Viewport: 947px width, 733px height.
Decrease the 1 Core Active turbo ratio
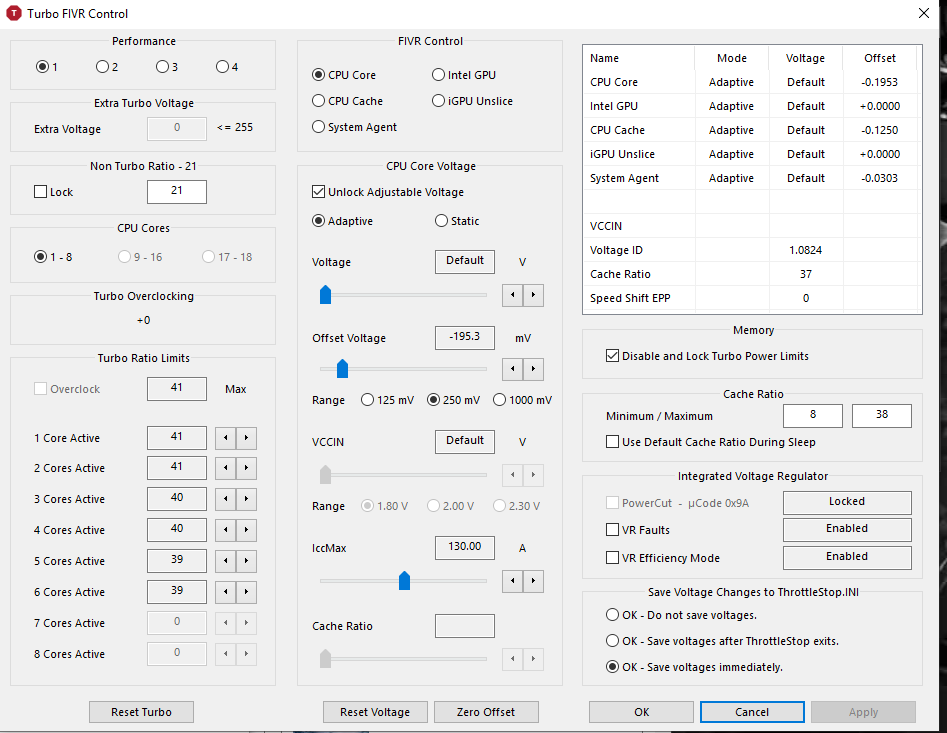coord(225,438)
